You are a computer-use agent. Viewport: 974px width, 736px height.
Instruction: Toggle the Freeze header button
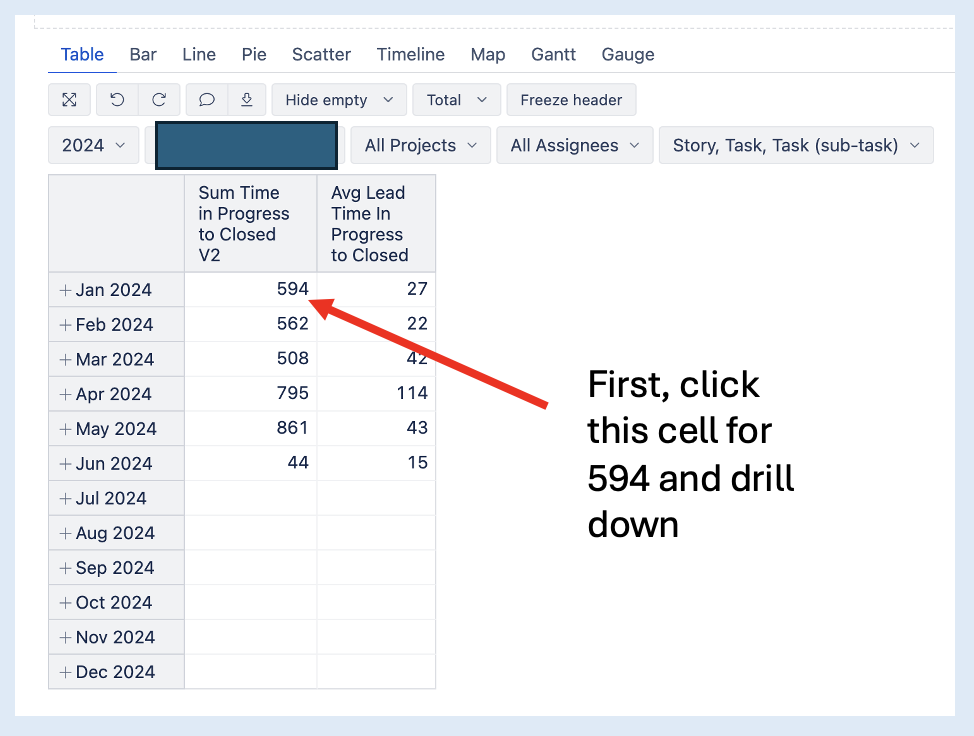click(x=571, y=100)
